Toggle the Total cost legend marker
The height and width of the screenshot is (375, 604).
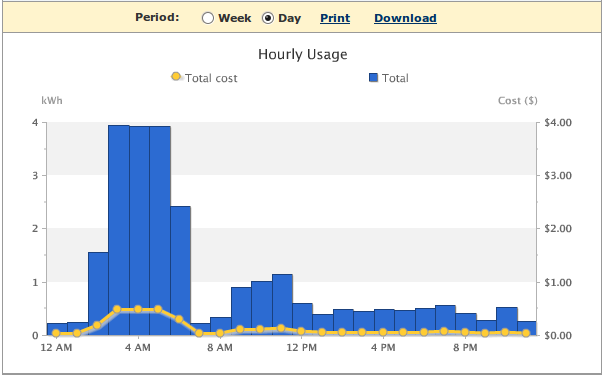pyautogui.click(x=176, y=77)
